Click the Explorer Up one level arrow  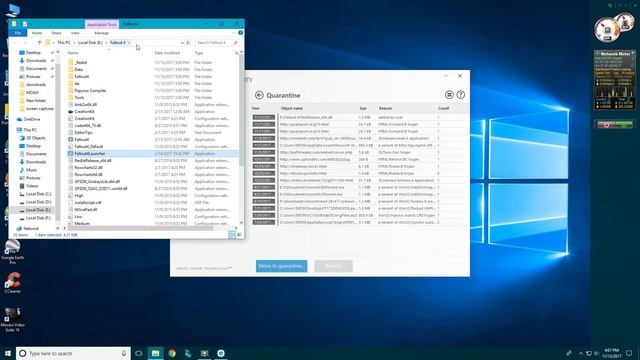click(x=39, y=42)
